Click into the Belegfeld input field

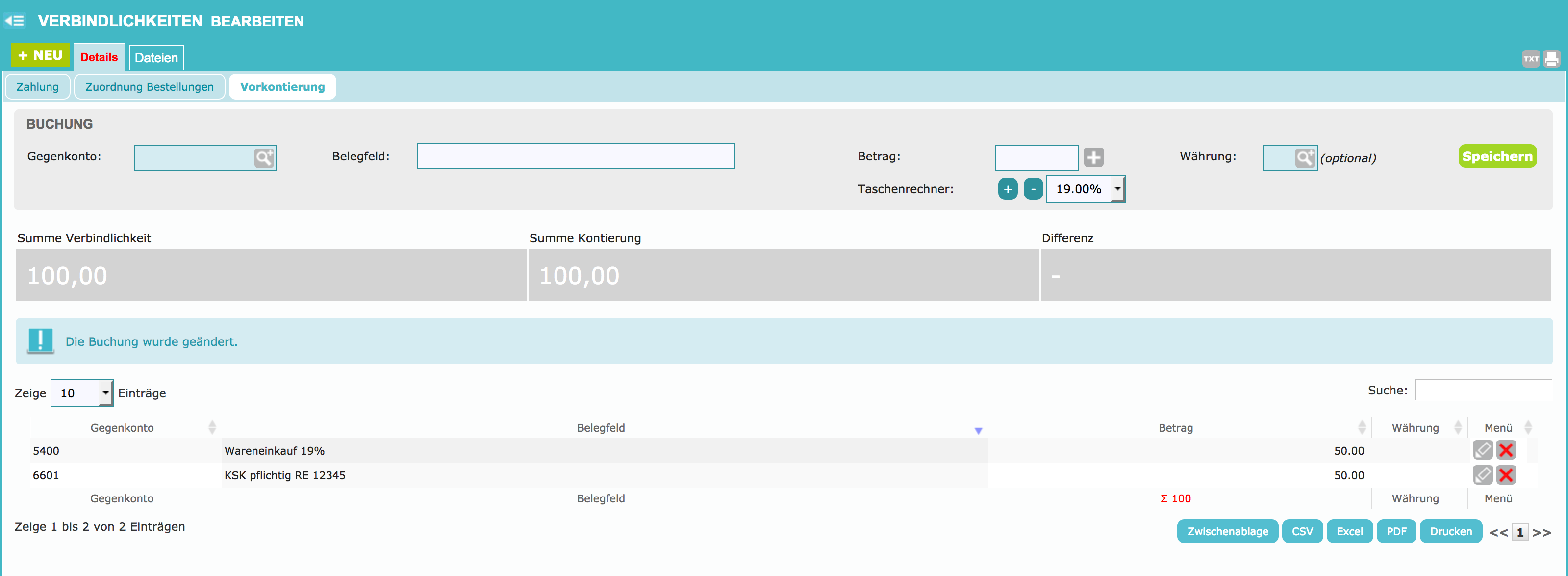(575, 156)
